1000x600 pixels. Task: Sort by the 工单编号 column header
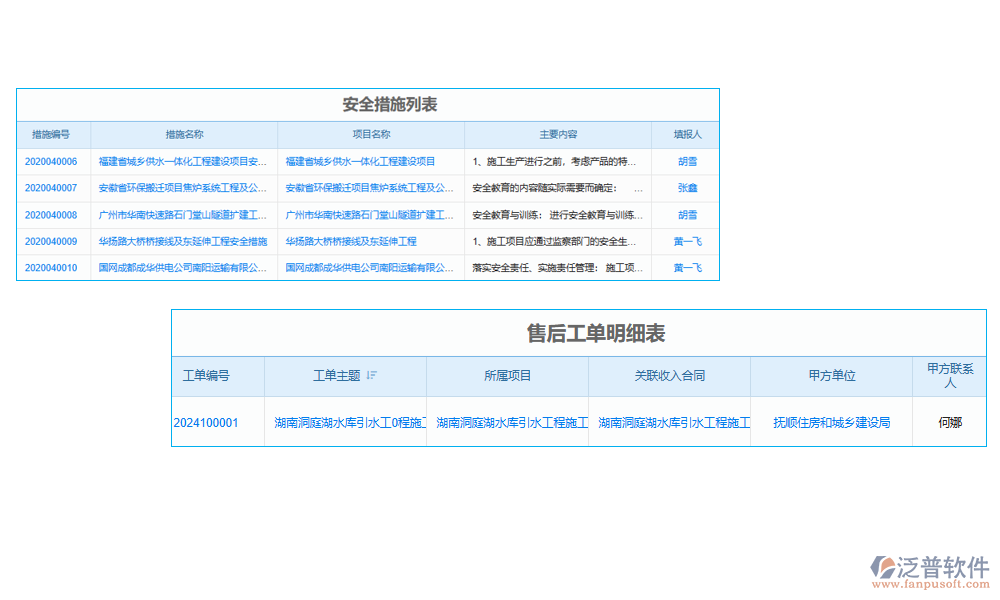[206, 376]
